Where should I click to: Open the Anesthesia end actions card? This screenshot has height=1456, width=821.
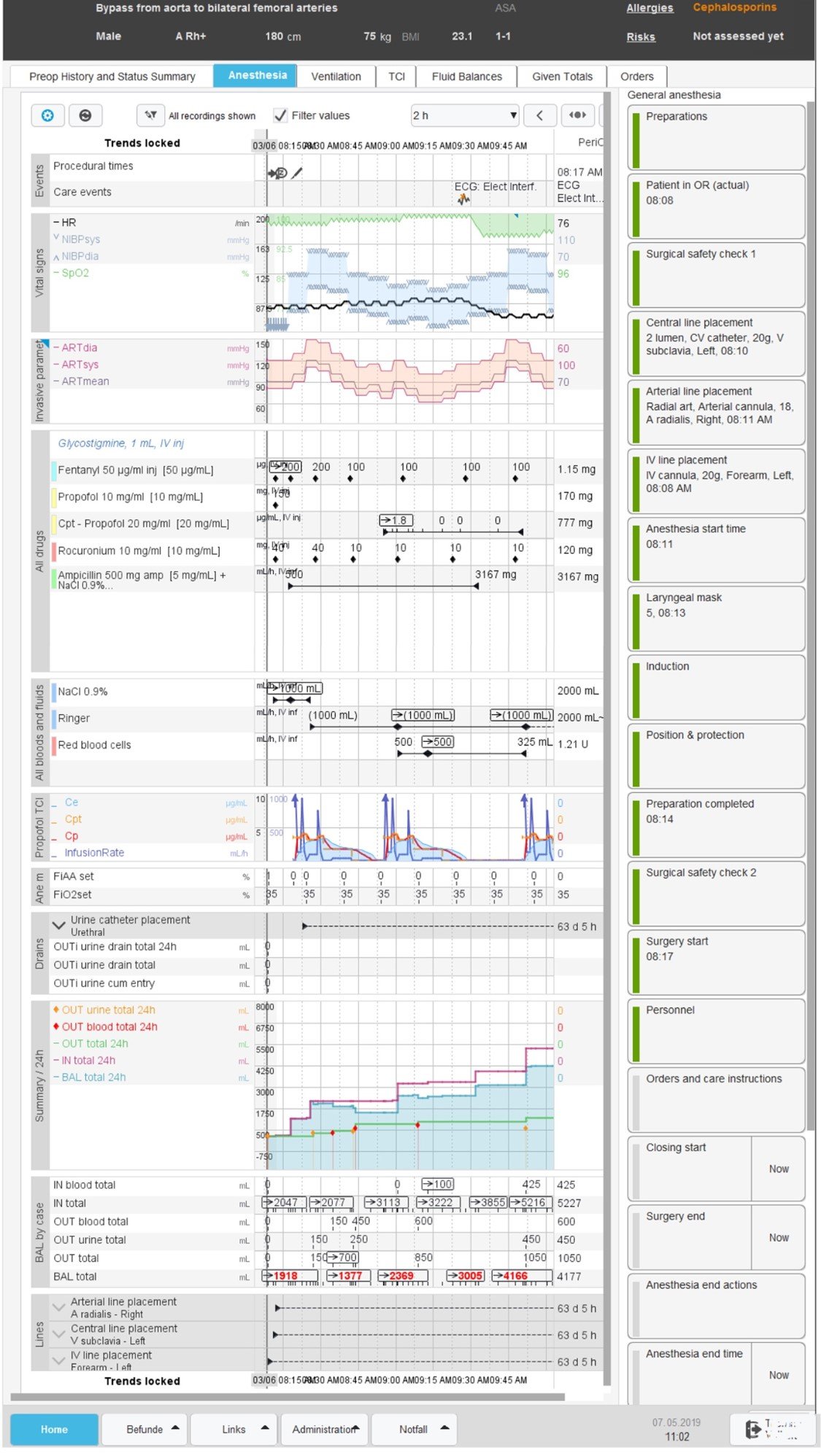point(716,1306)
